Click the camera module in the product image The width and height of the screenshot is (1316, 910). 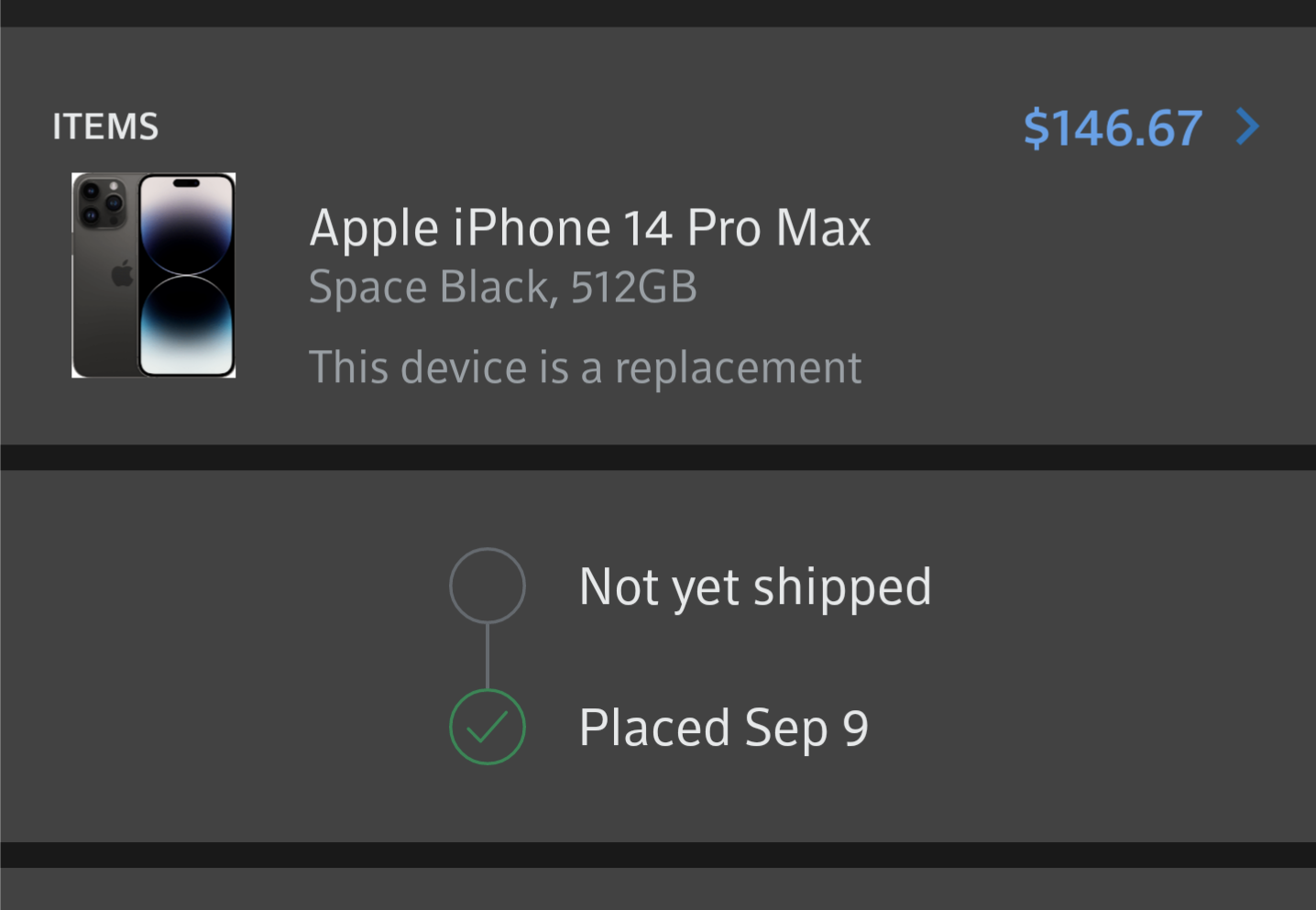click(x=101, y=203)
